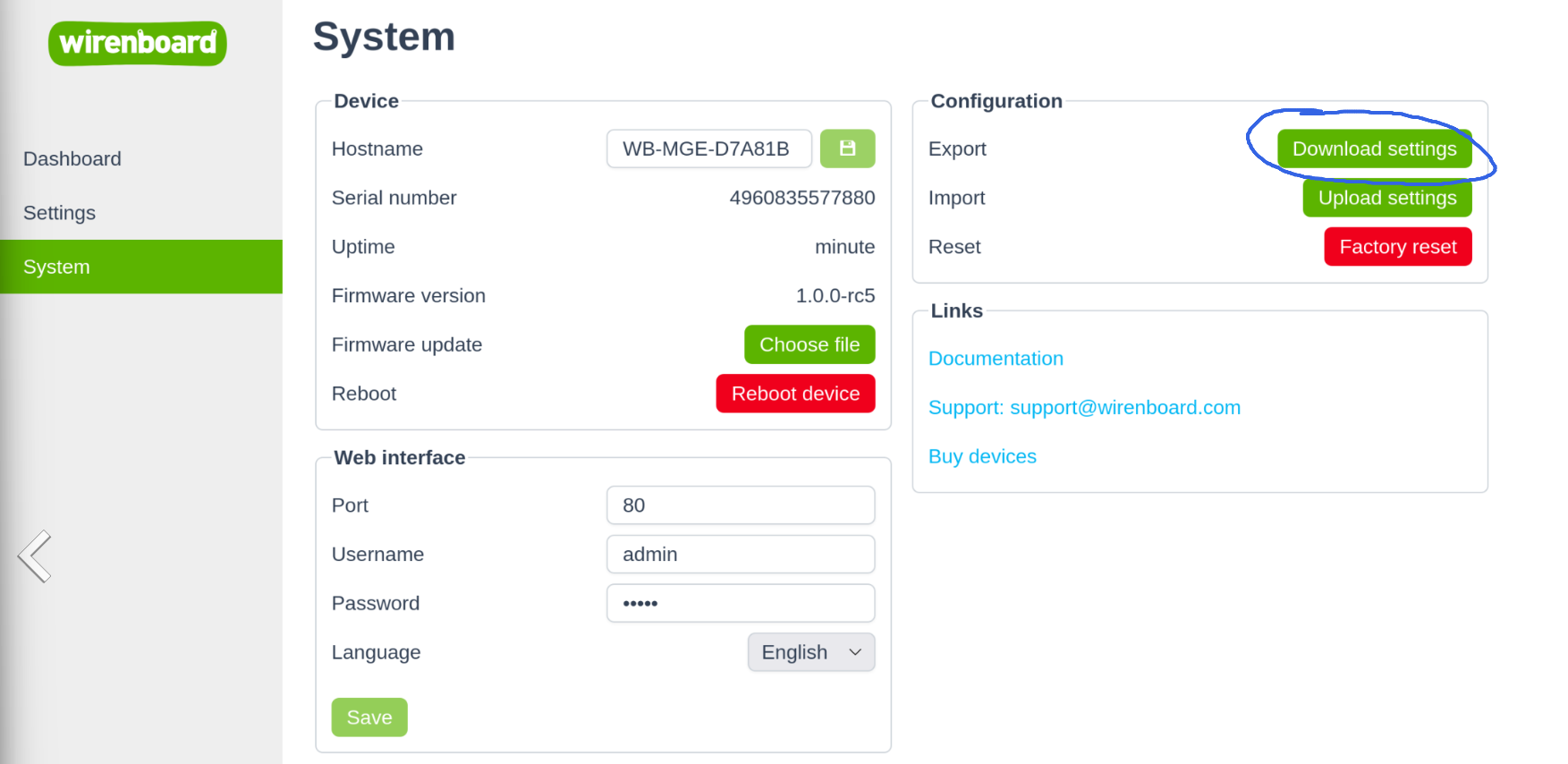The image size is (1568, 764).
Task: Open the Language dropdown
Action: click(x=810, y=652)
